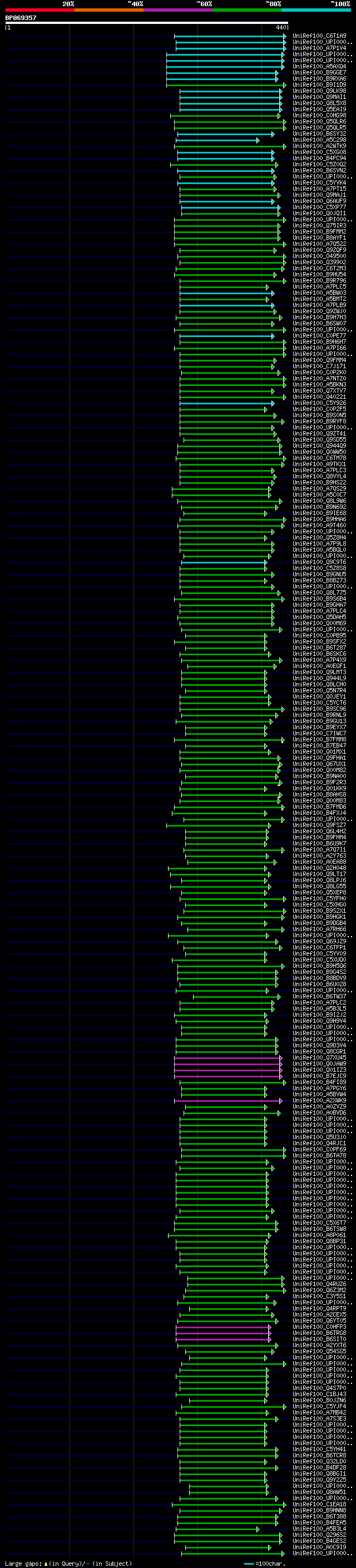Click the cyan alignment bar for UniRef100_C6T1A9
The width and height of the screenshot is (356, 1568).
(x=231, y=36)
